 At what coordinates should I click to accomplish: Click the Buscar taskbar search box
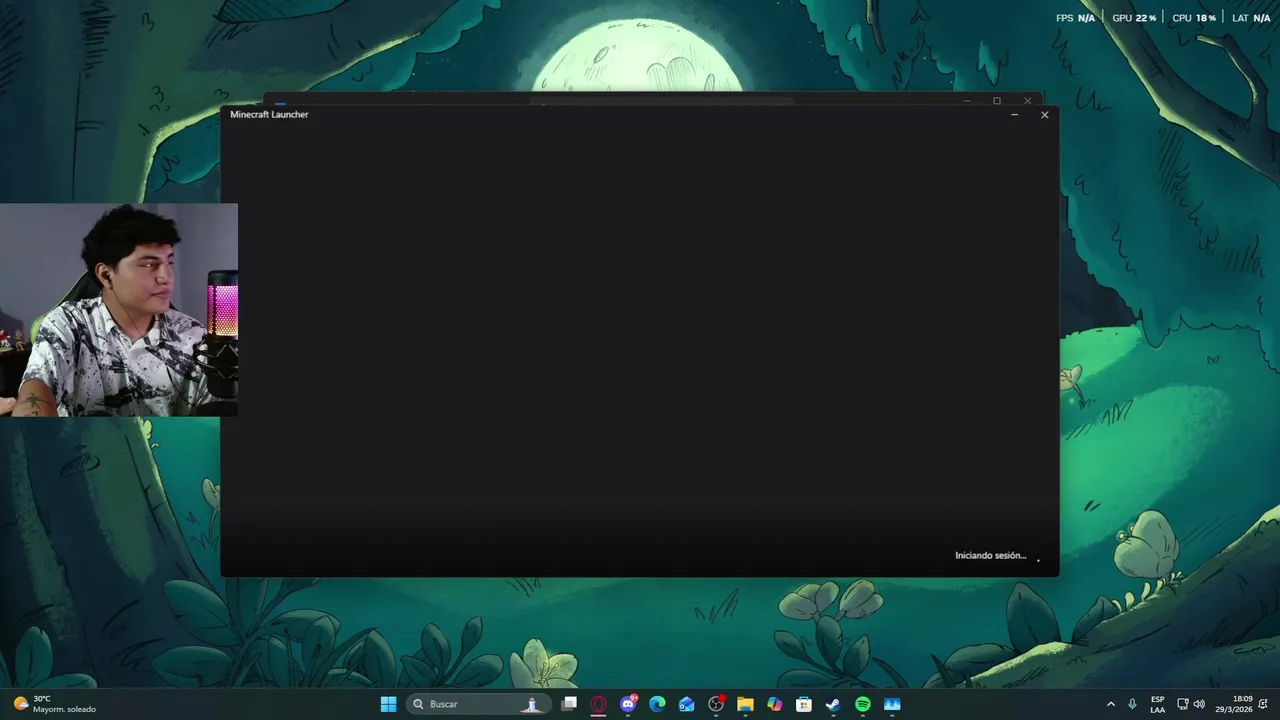click(479, 704)
